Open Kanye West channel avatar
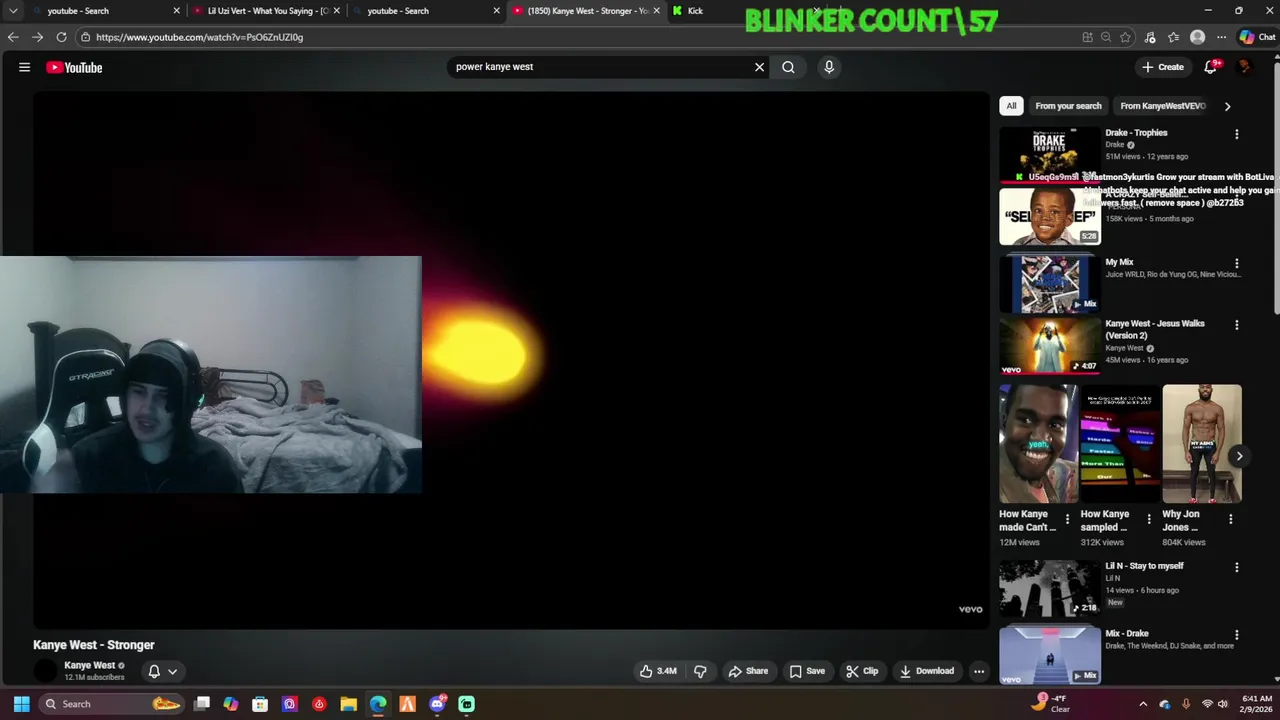This screenshot has height=720, width=1280. point(45,671)
